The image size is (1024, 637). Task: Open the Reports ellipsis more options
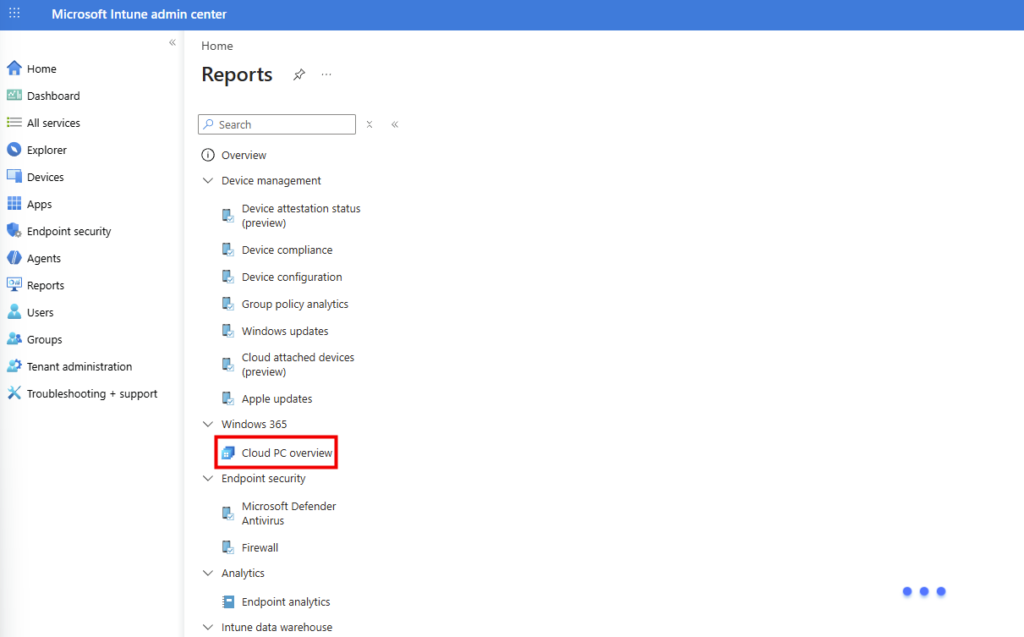(326, 75)
